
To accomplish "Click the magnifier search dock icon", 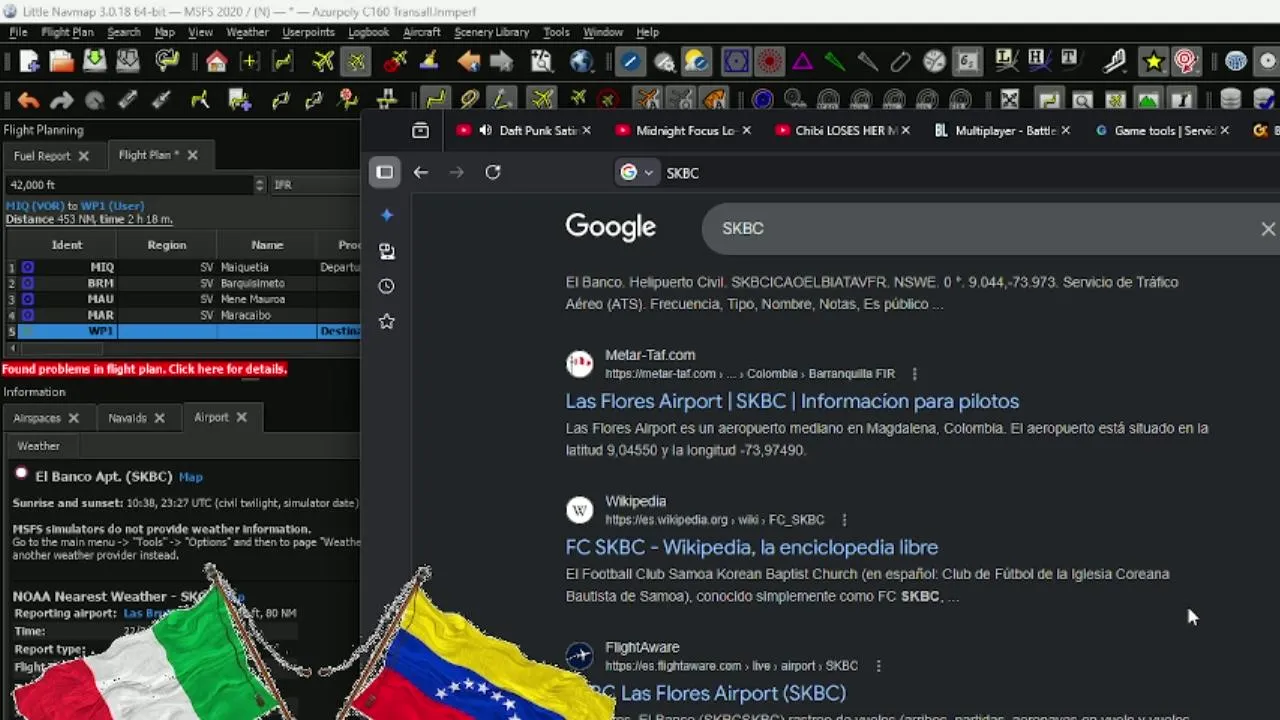I will coord(1082,100).
